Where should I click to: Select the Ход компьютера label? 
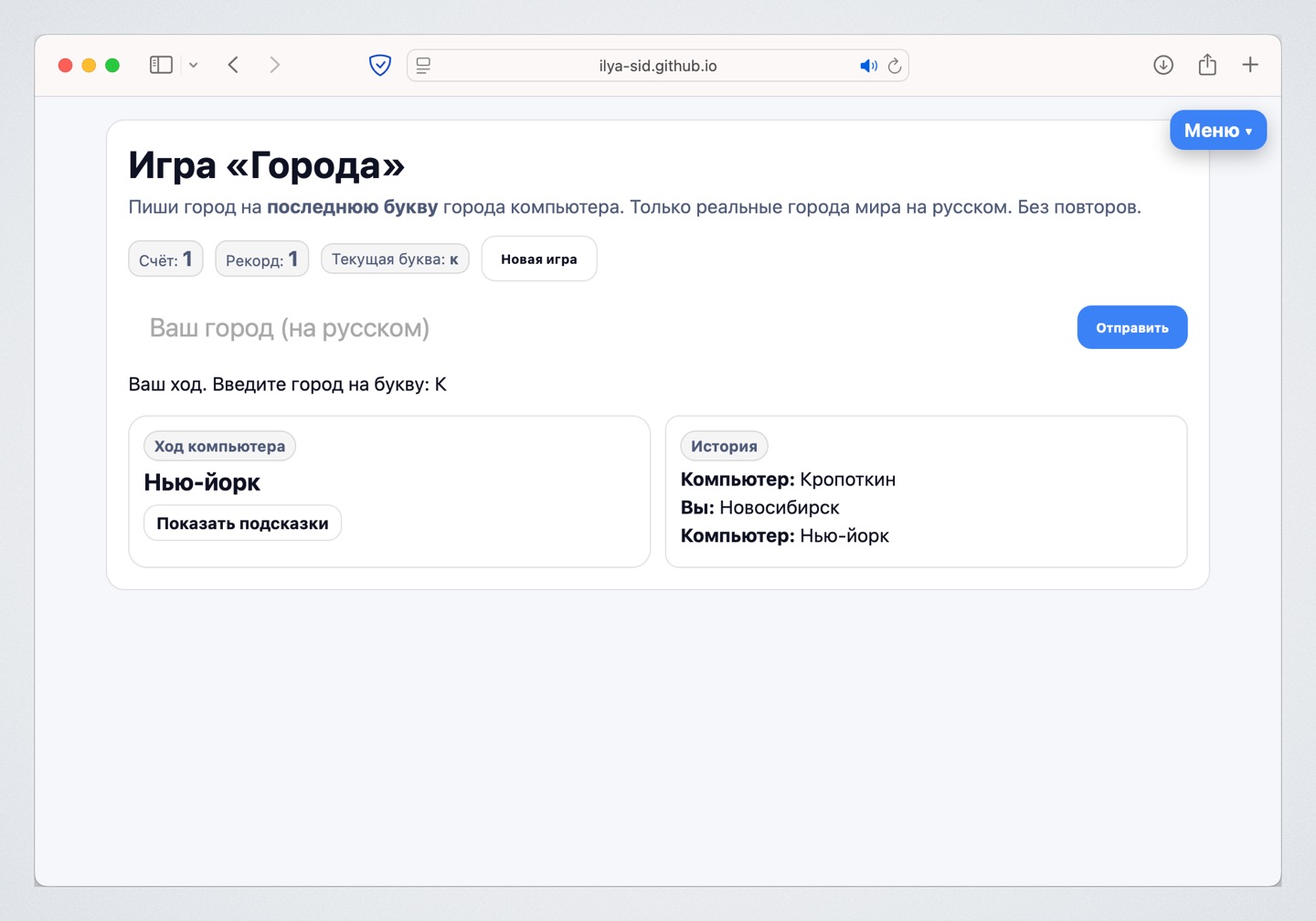tap(219, 447)
